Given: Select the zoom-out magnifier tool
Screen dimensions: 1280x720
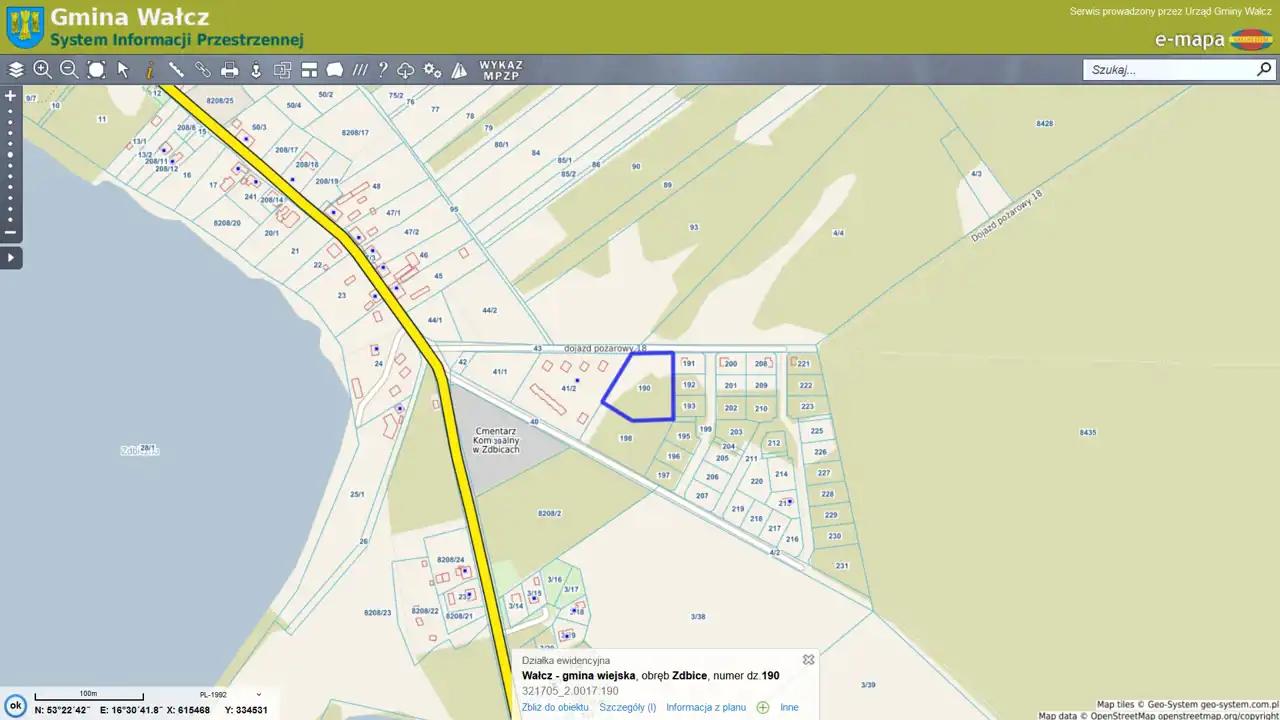Looking at the screenshot, I should (69, 70).
